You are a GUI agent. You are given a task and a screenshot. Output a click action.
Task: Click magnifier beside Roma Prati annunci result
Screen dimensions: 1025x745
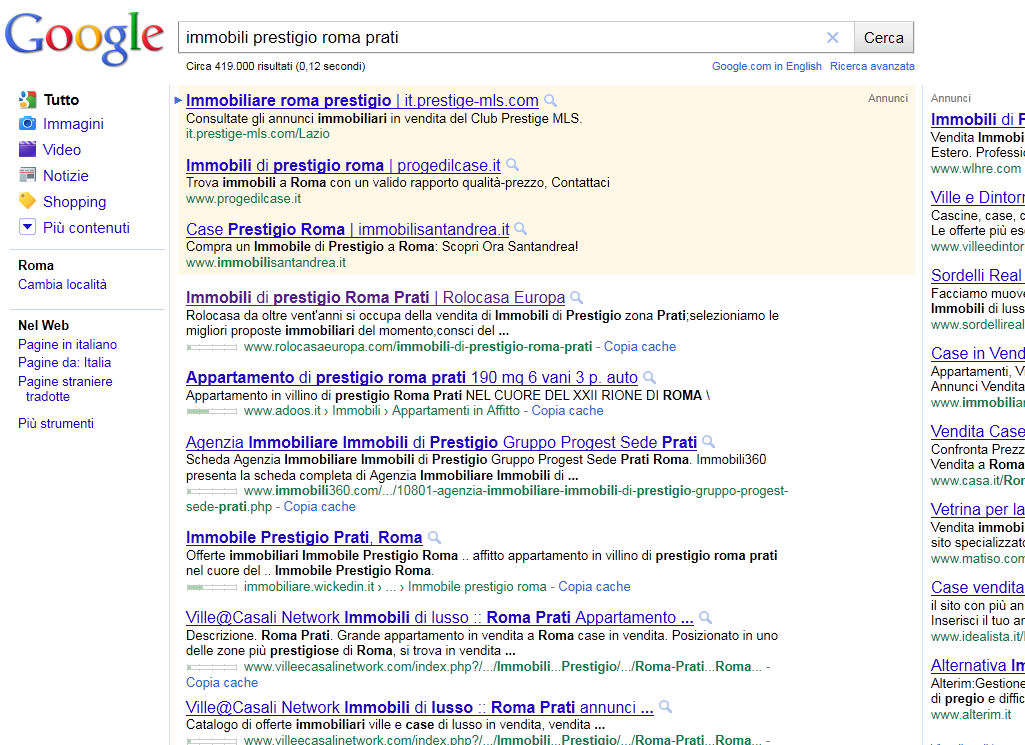(x=665, y=707)
